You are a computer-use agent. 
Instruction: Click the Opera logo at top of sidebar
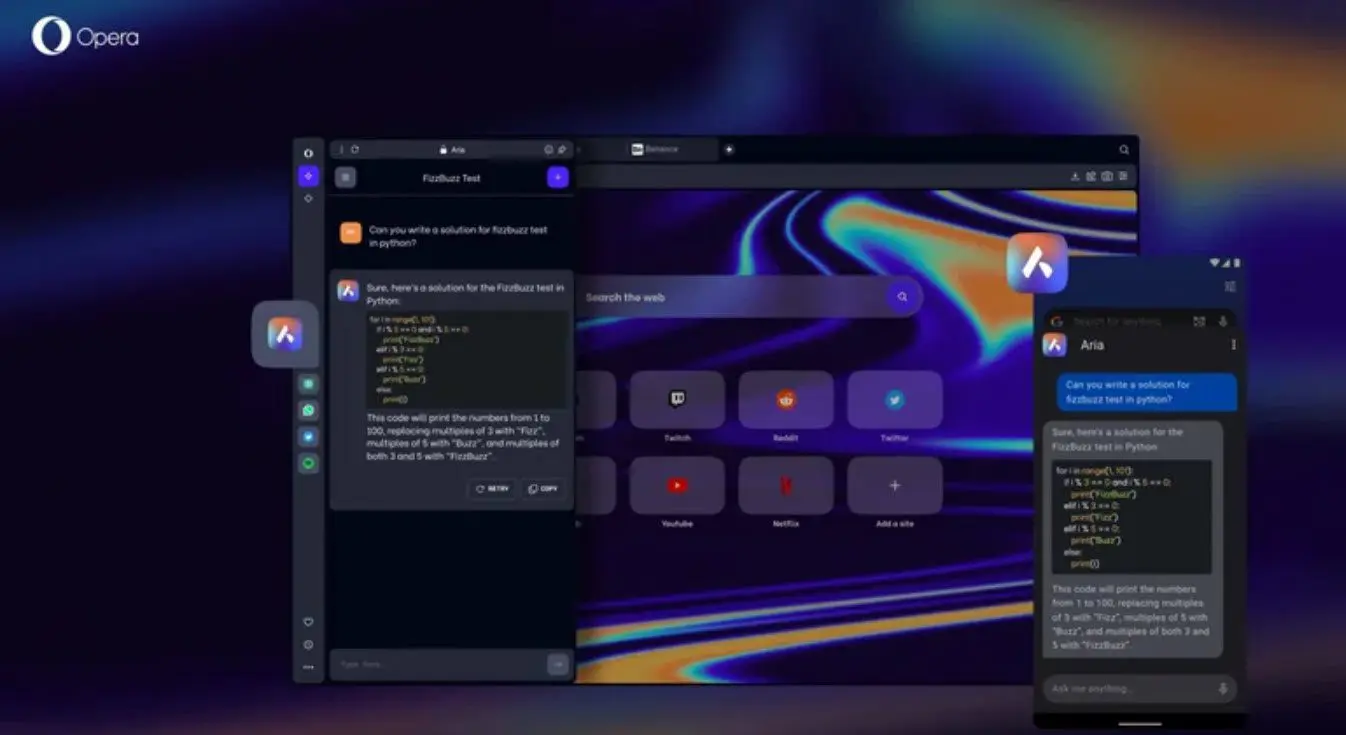(x=308, y=153)
